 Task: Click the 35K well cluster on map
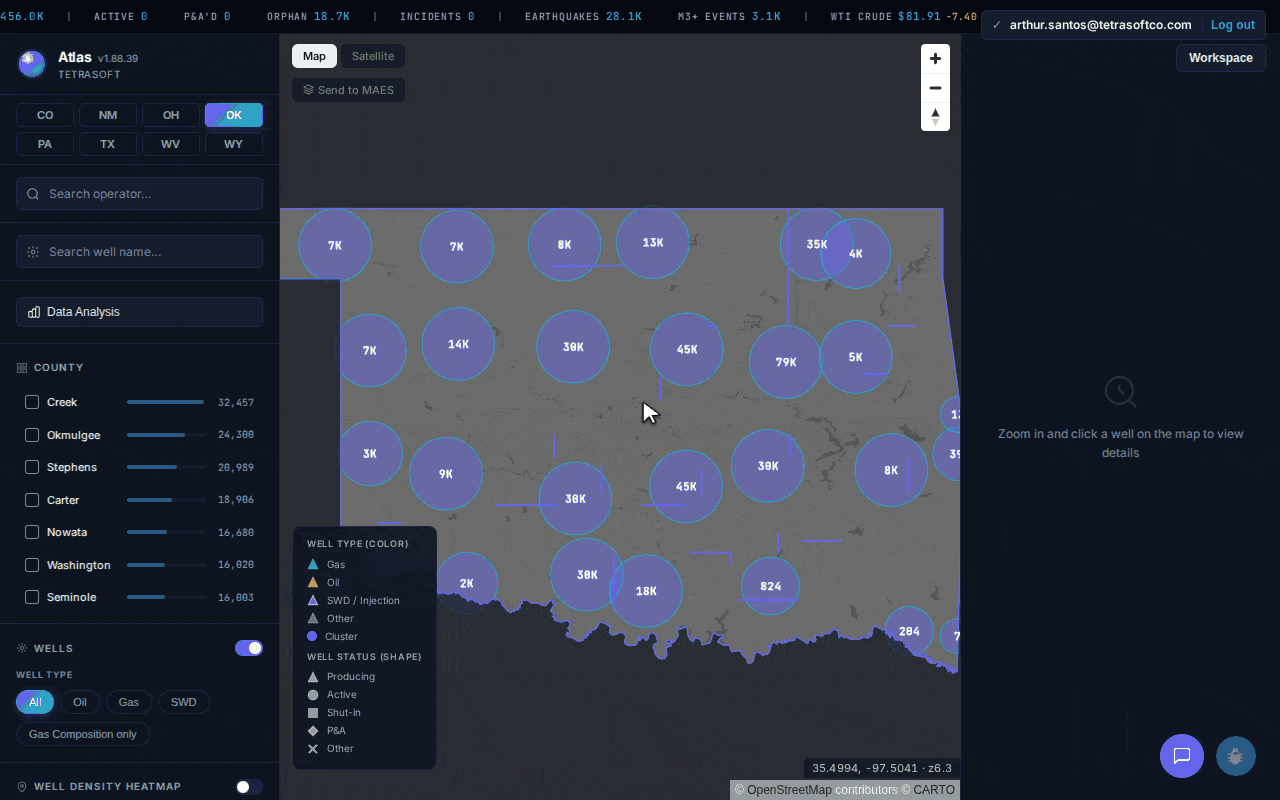click(x=816, y=244)
